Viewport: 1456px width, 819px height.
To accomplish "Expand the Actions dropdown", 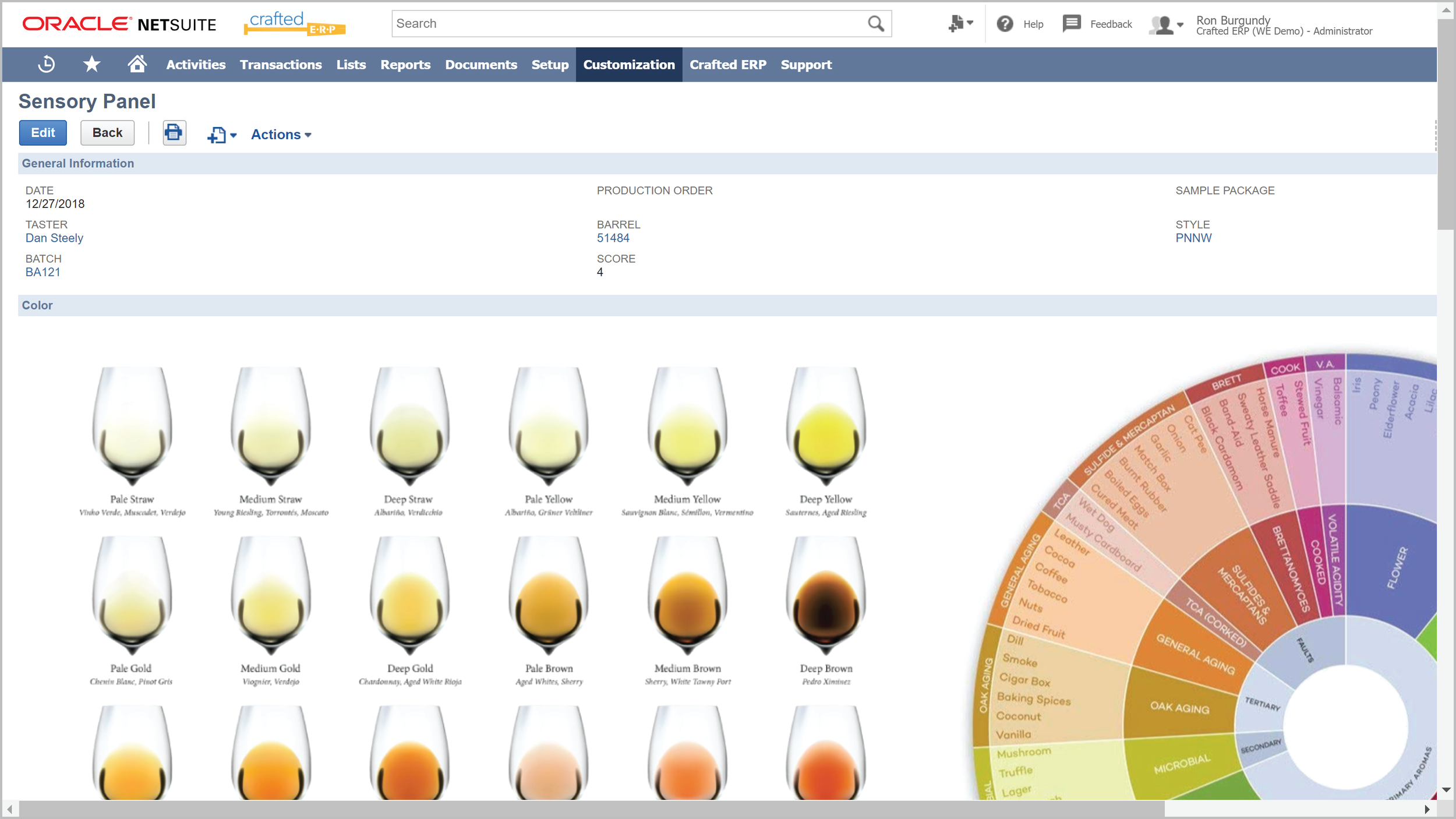I will pyautogui.click(x=281, y=135).
